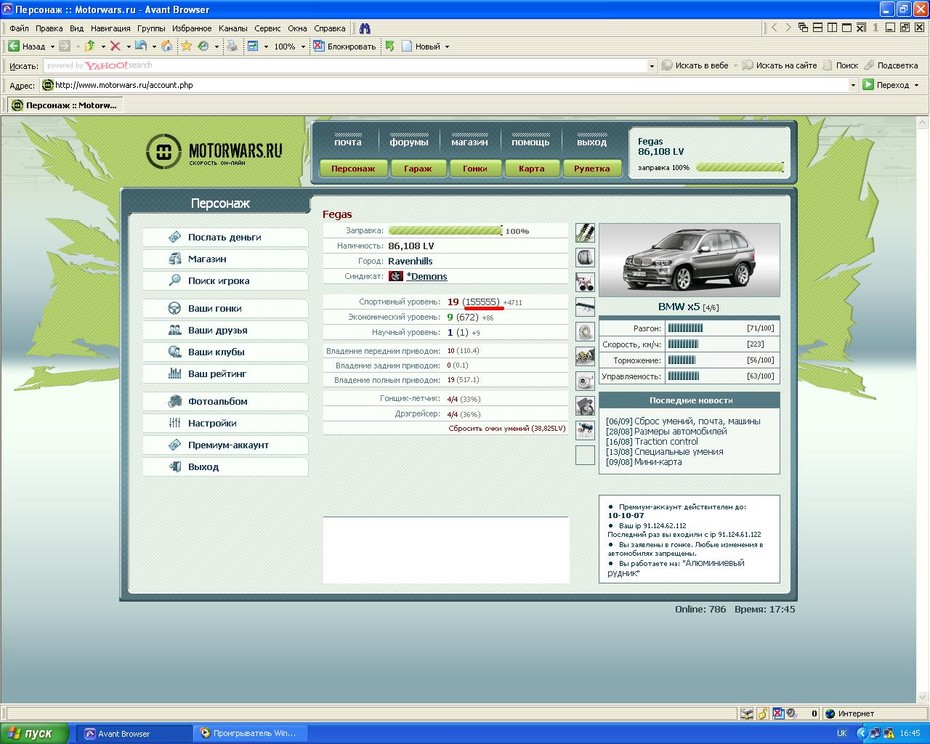Switch to the Гонки green tab
The image size is (930, 744).
tap(474, 168)
